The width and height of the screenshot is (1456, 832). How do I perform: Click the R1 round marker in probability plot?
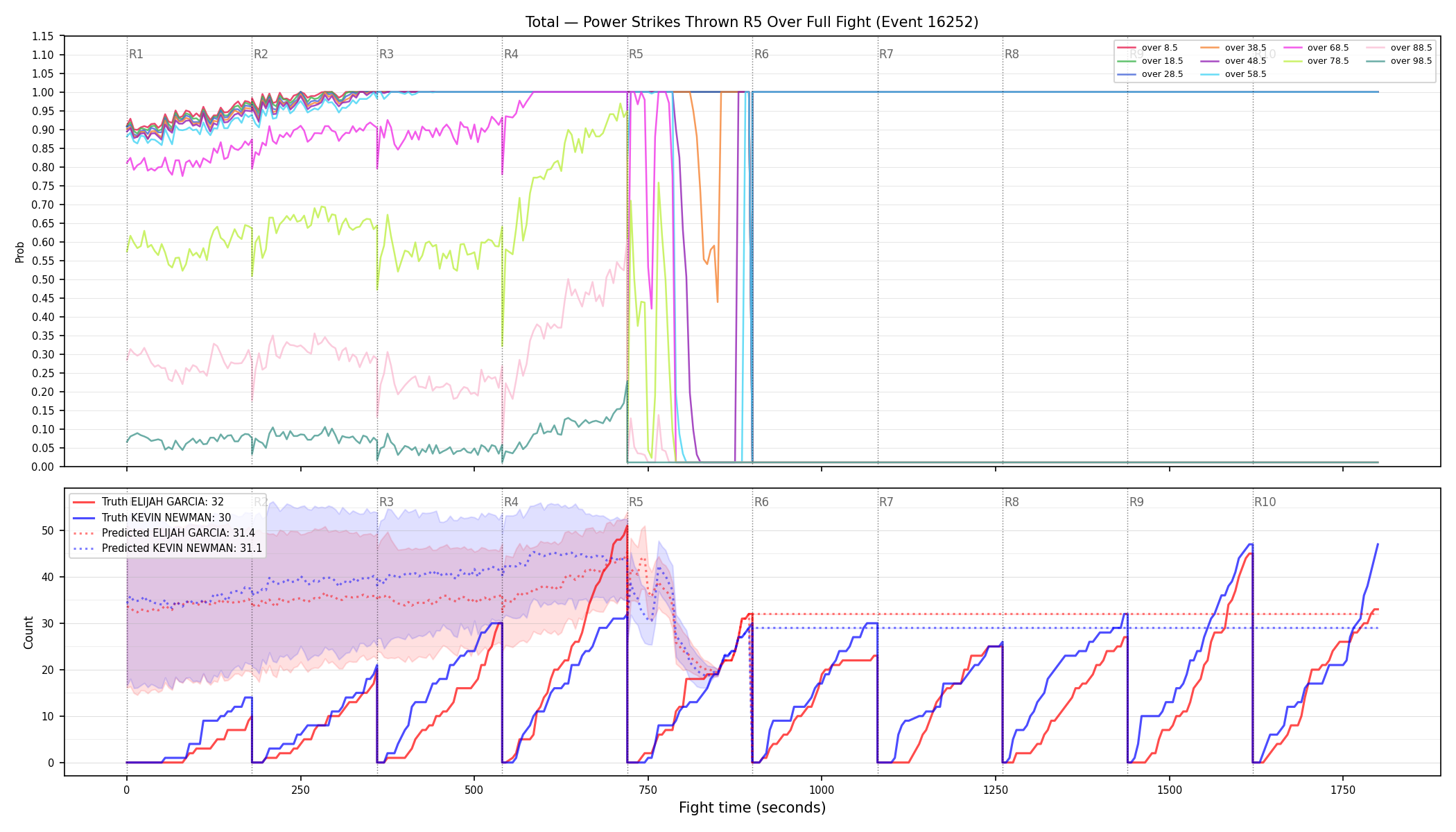pyautogui.click(x=136, y=54)
